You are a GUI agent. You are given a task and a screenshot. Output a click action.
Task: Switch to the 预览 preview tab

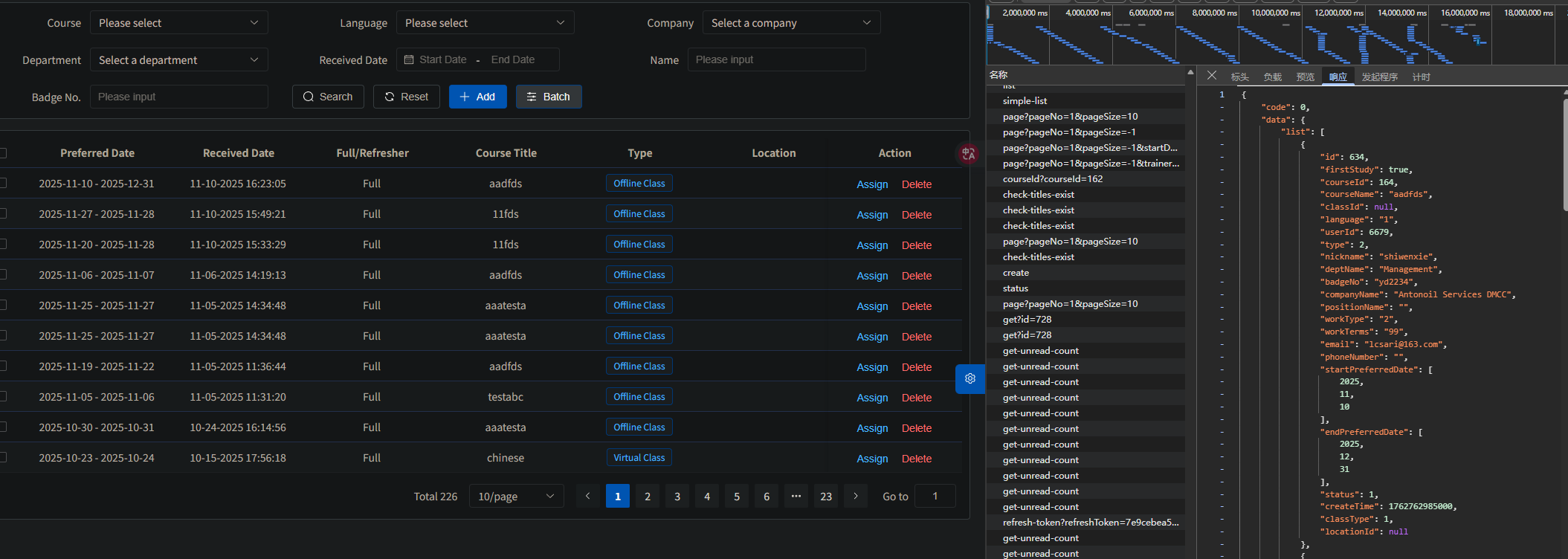pyautogui.click(x=1306, y=77)
